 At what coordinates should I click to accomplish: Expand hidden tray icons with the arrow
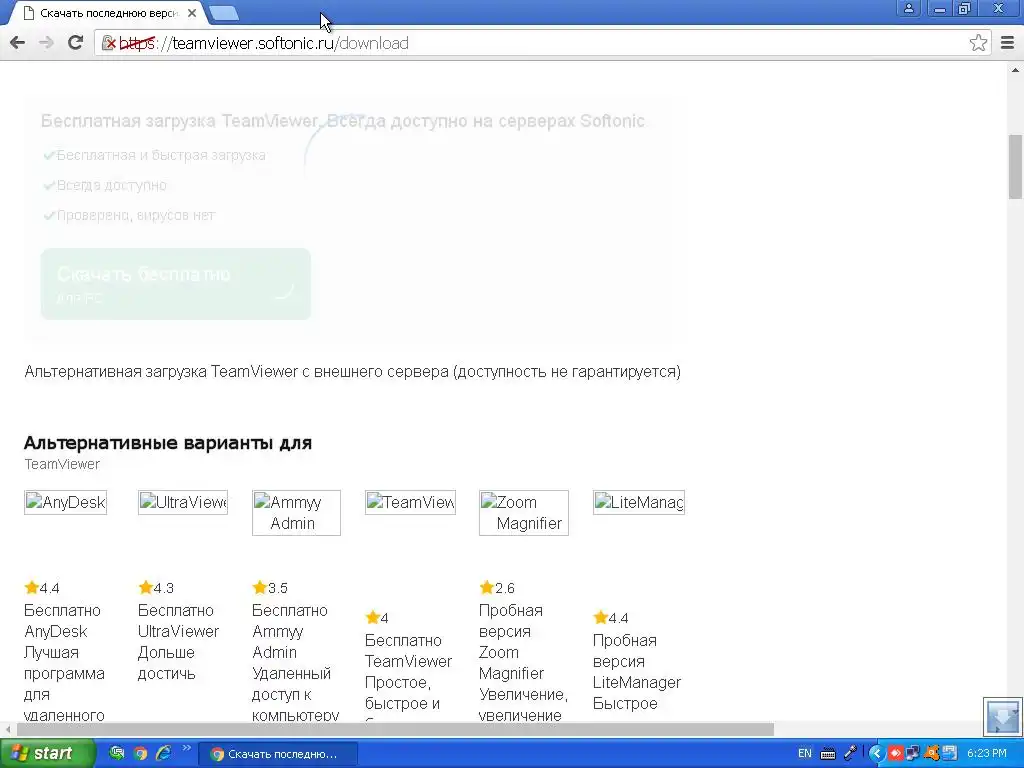877,754
